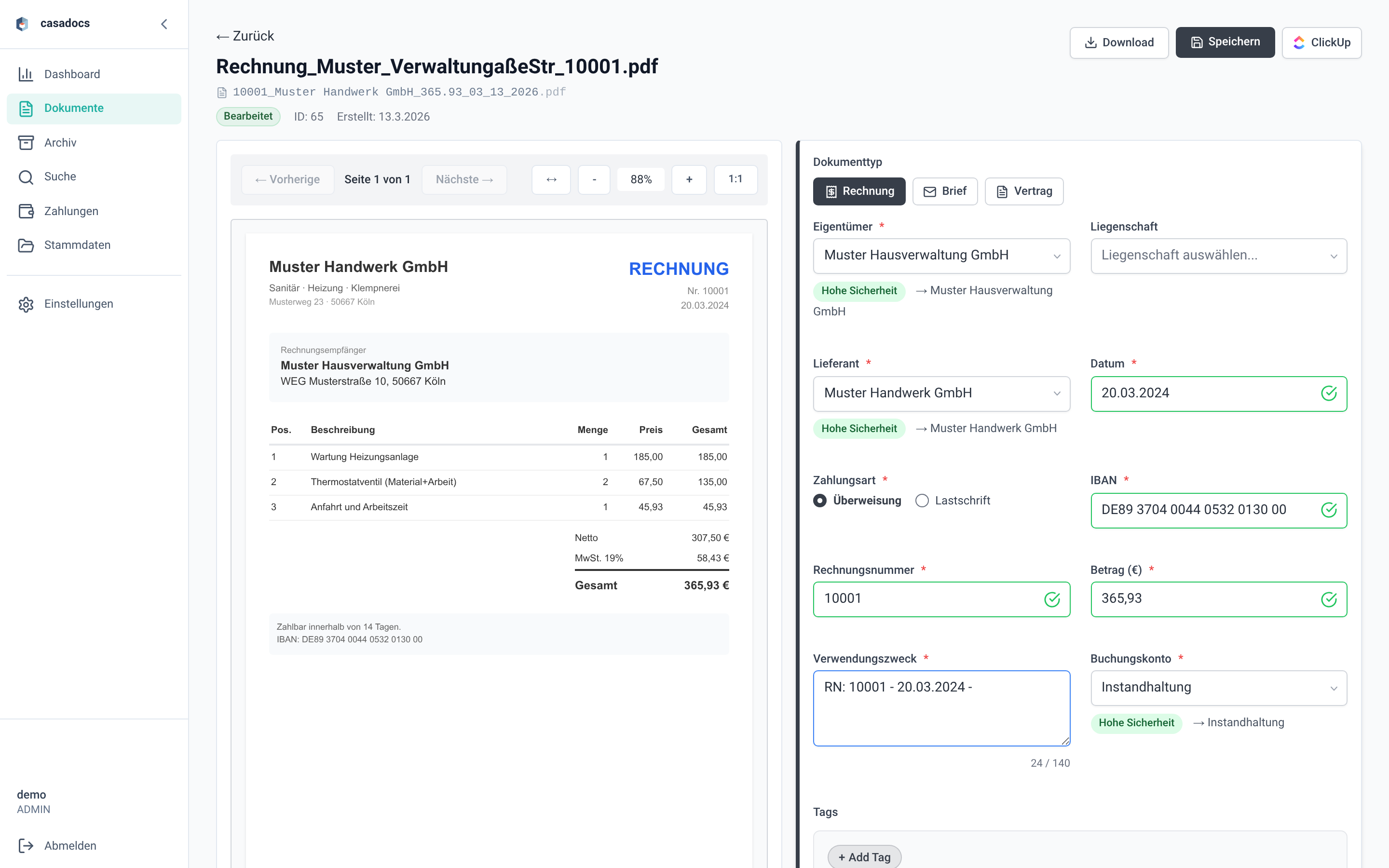Viewport: 1389px width, 868px height.
Task: Collapse the sidebar with the chevron icon
Action: tap(164, 24)
